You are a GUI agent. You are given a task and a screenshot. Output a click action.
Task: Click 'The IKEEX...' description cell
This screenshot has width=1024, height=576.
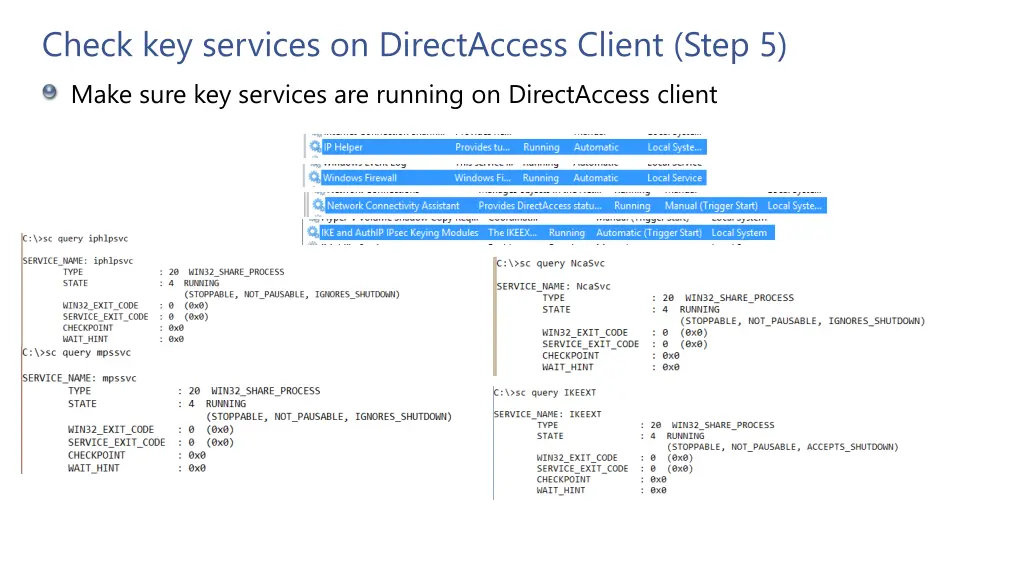coord(513,232)
